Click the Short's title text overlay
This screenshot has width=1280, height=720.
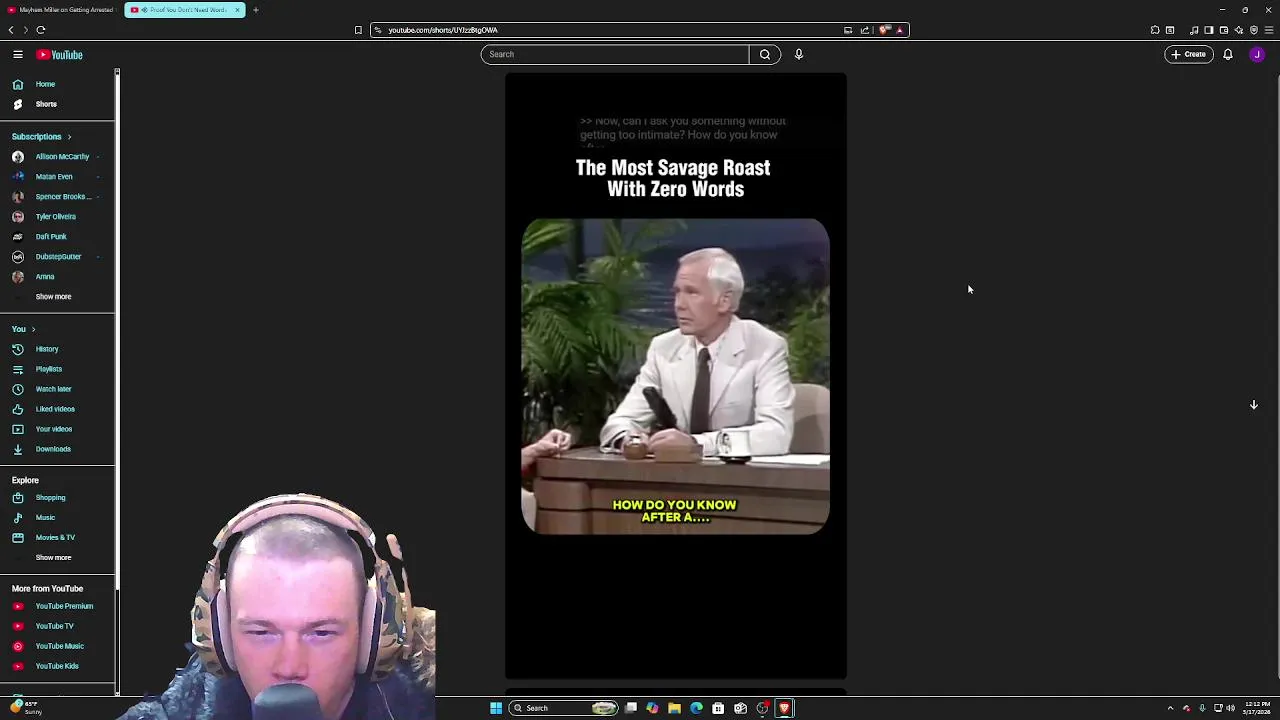click(x=674, y=178)
